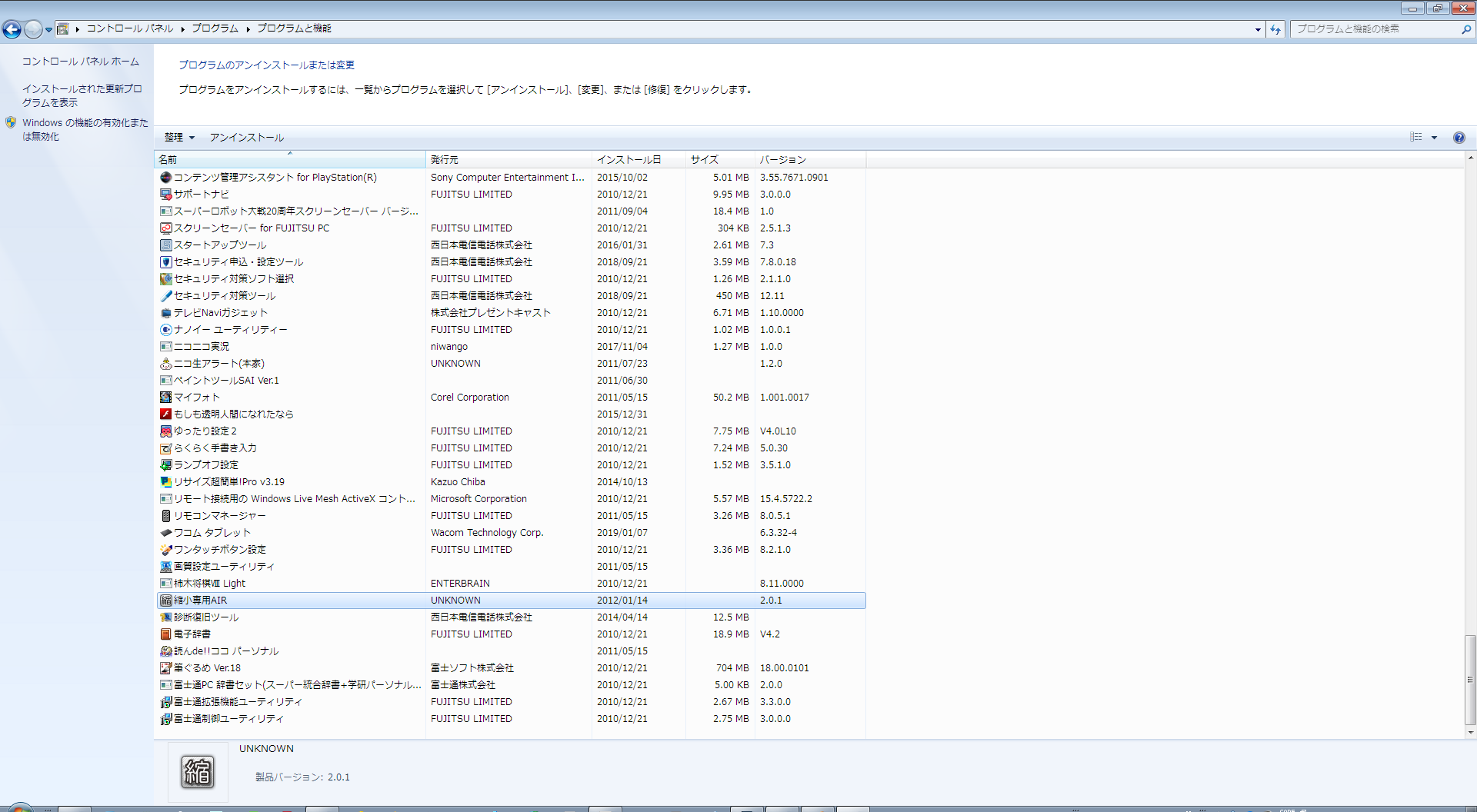Click the vertical scrollbar thumb of the program list

click(x=1470, y=680)
